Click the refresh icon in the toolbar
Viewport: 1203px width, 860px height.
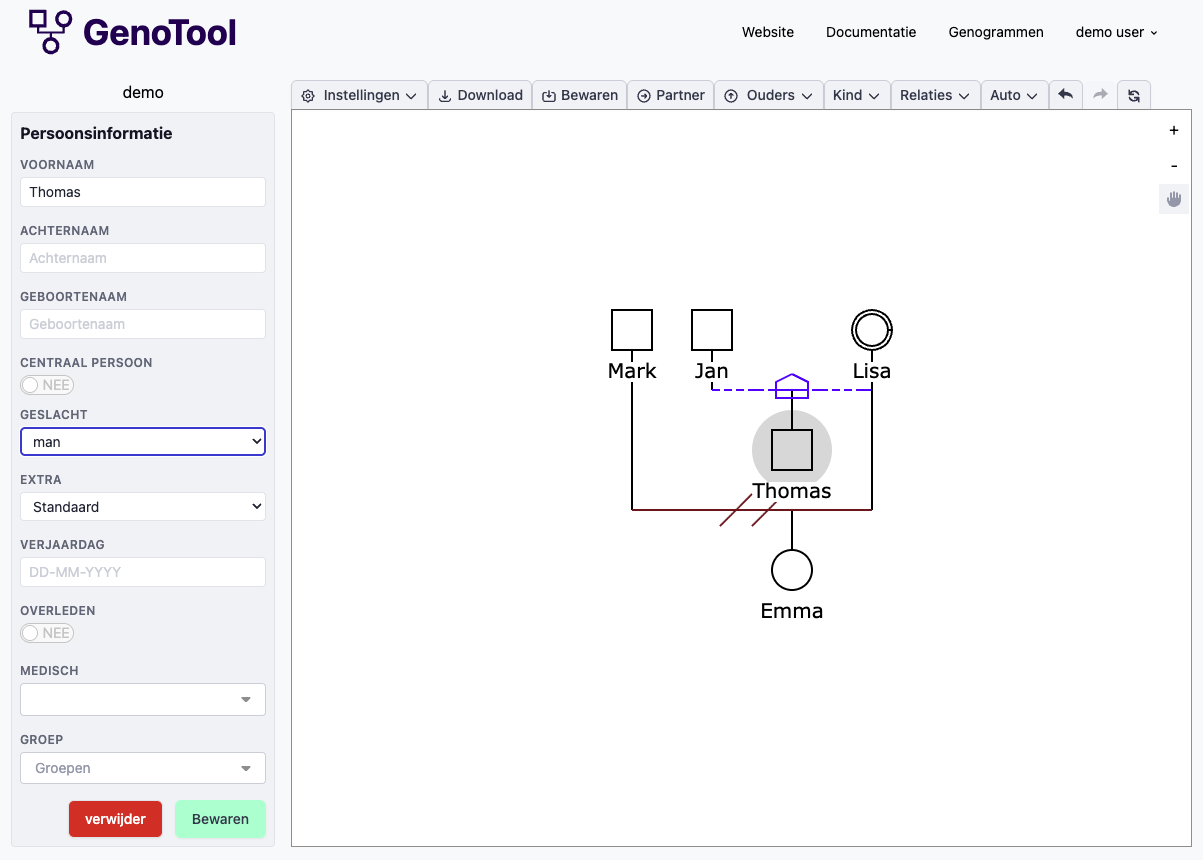point(1134,95)
